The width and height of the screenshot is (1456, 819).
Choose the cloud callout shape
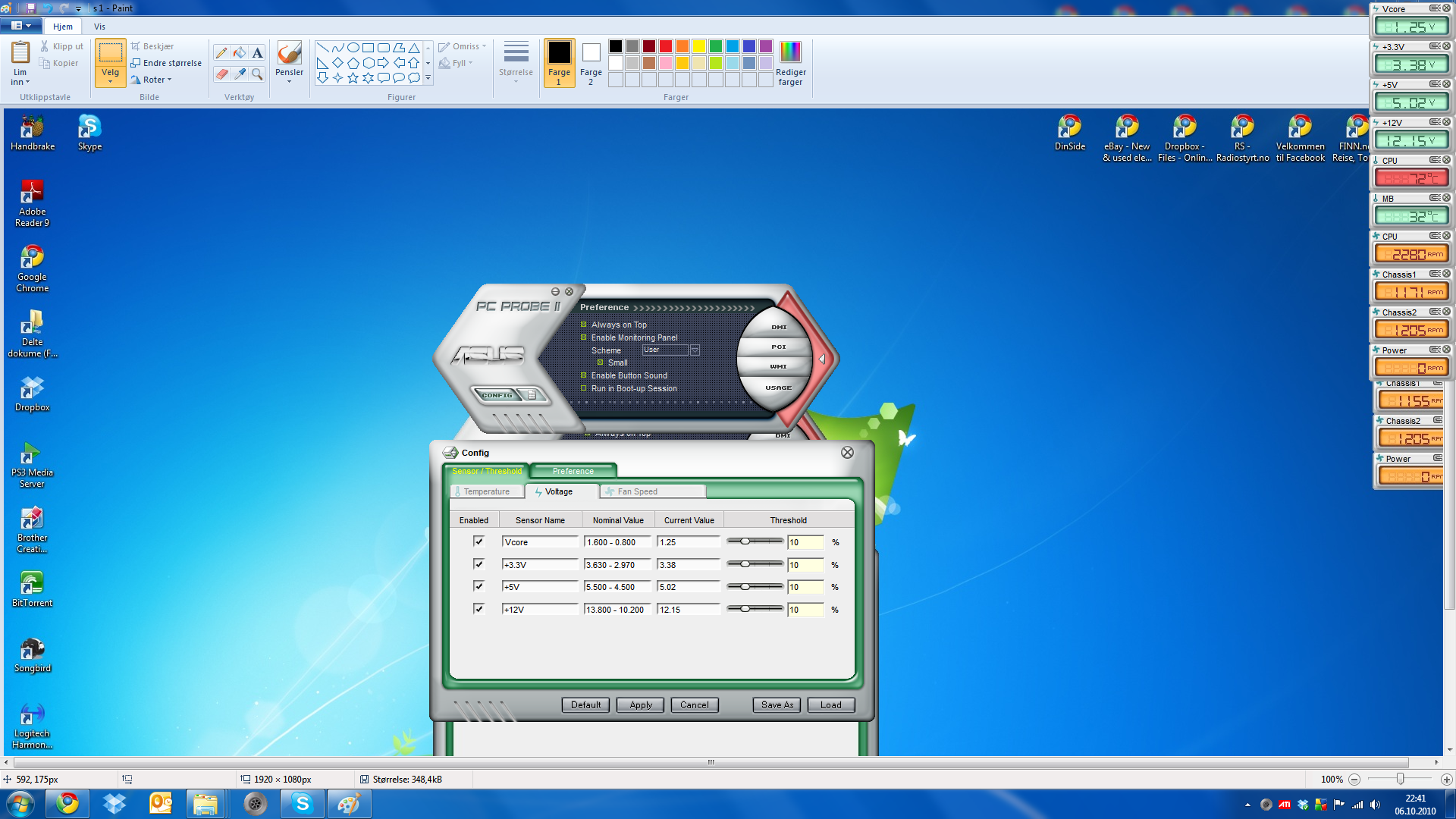coord(413,77)
